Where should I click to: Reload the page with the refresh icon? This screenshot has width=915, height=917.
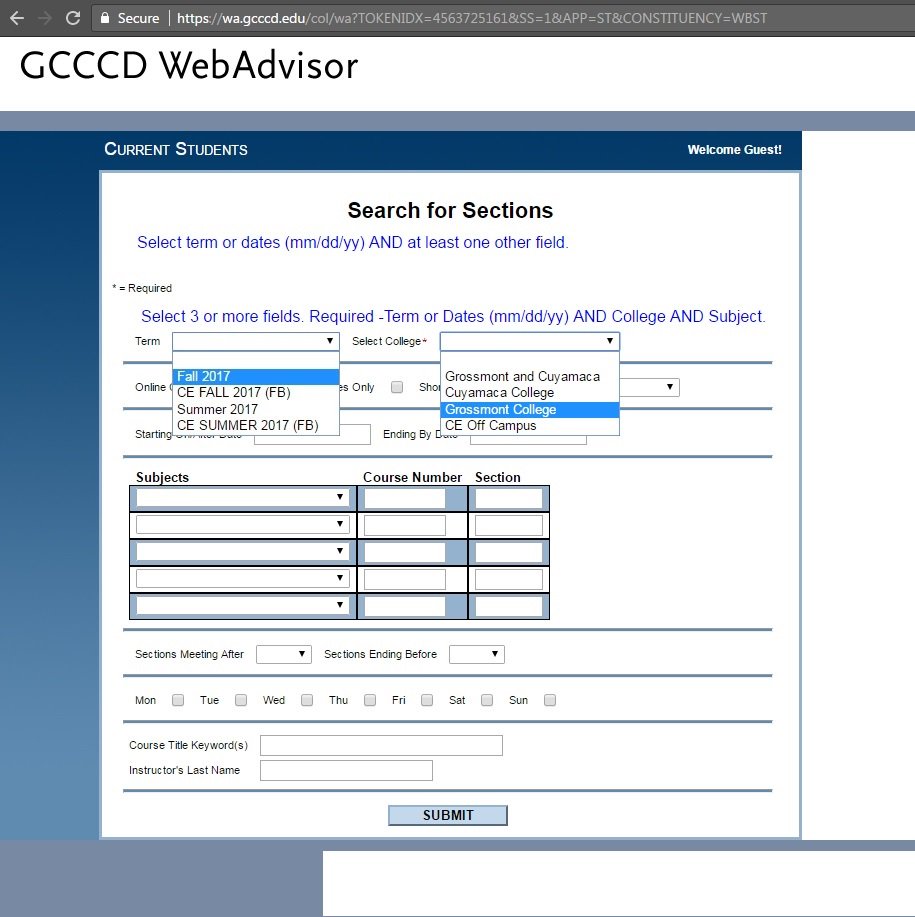(x=72, y=18)
